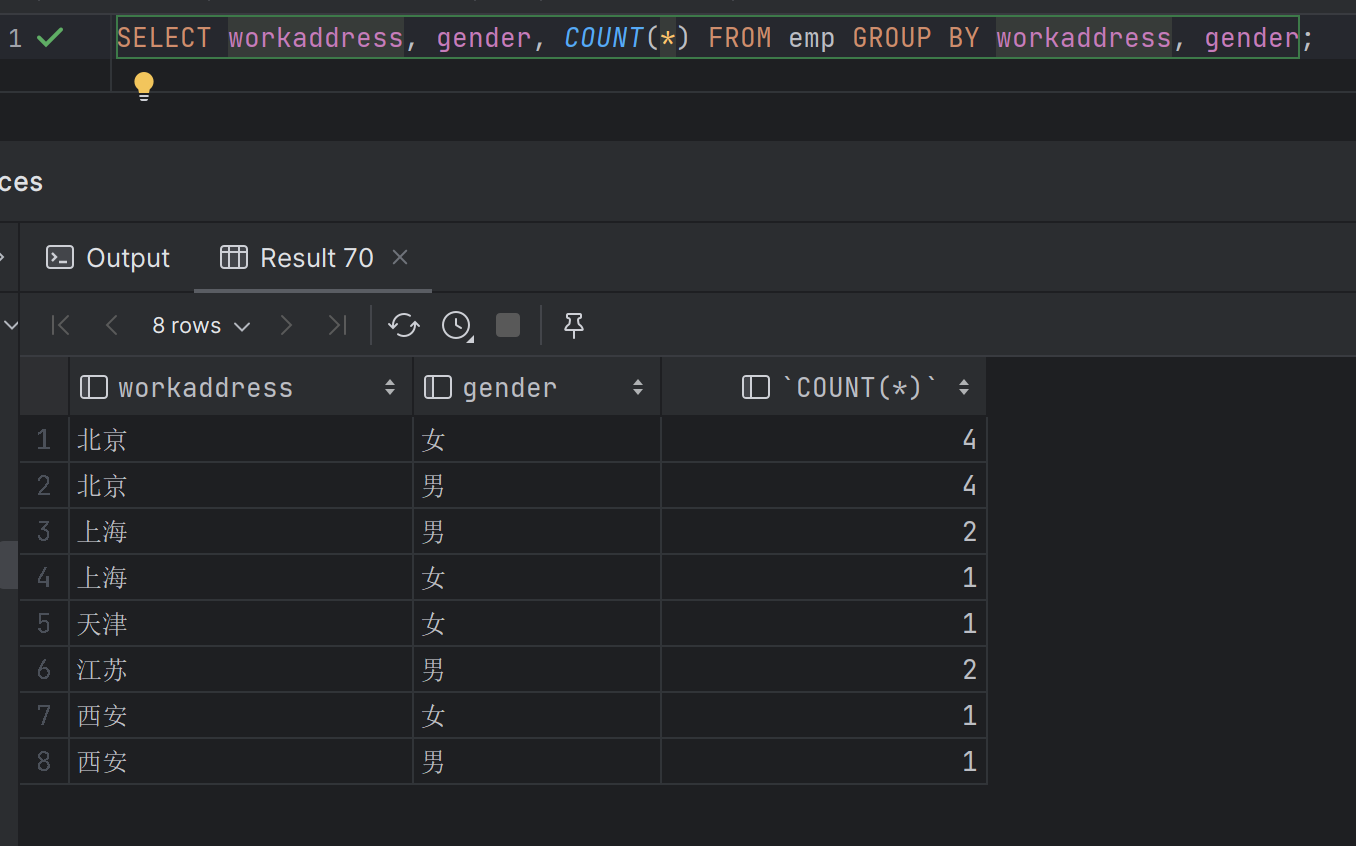
Task: Go to the last page of results
Action: coord(338,325)
